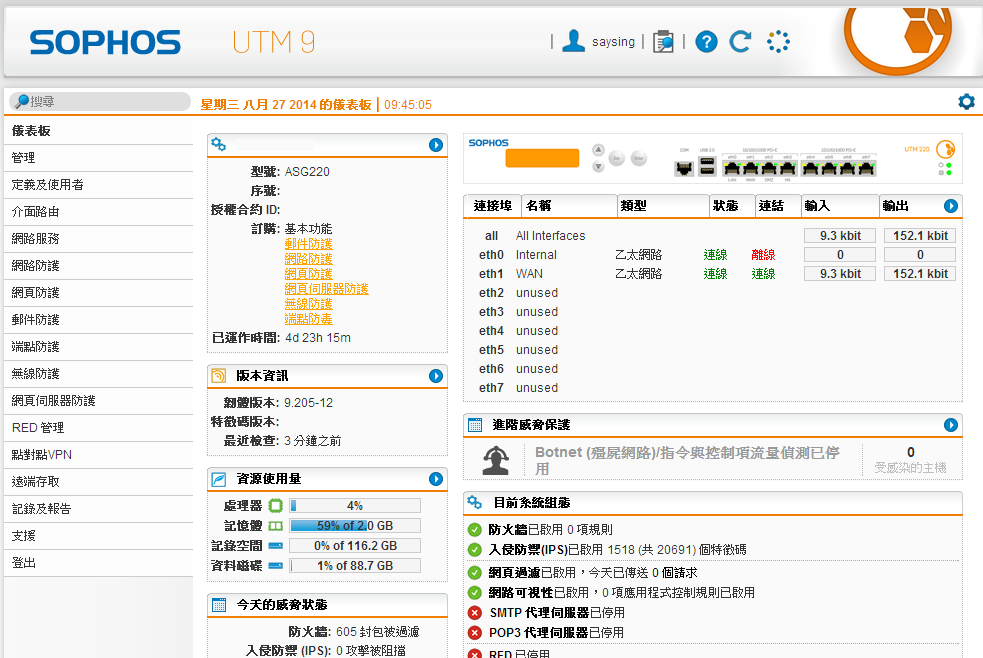Click the saysing user account icon
Image resolution: width=983 pixels, height=658 pixels.
(x=573, y=41)
